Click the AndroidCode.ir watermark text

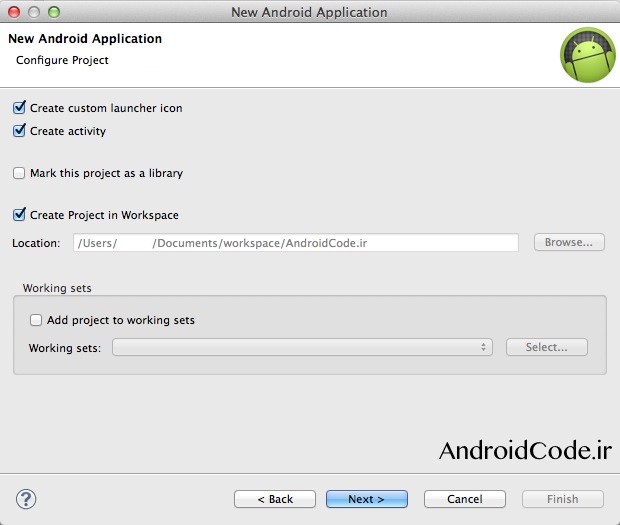click(x=524, y=451)
